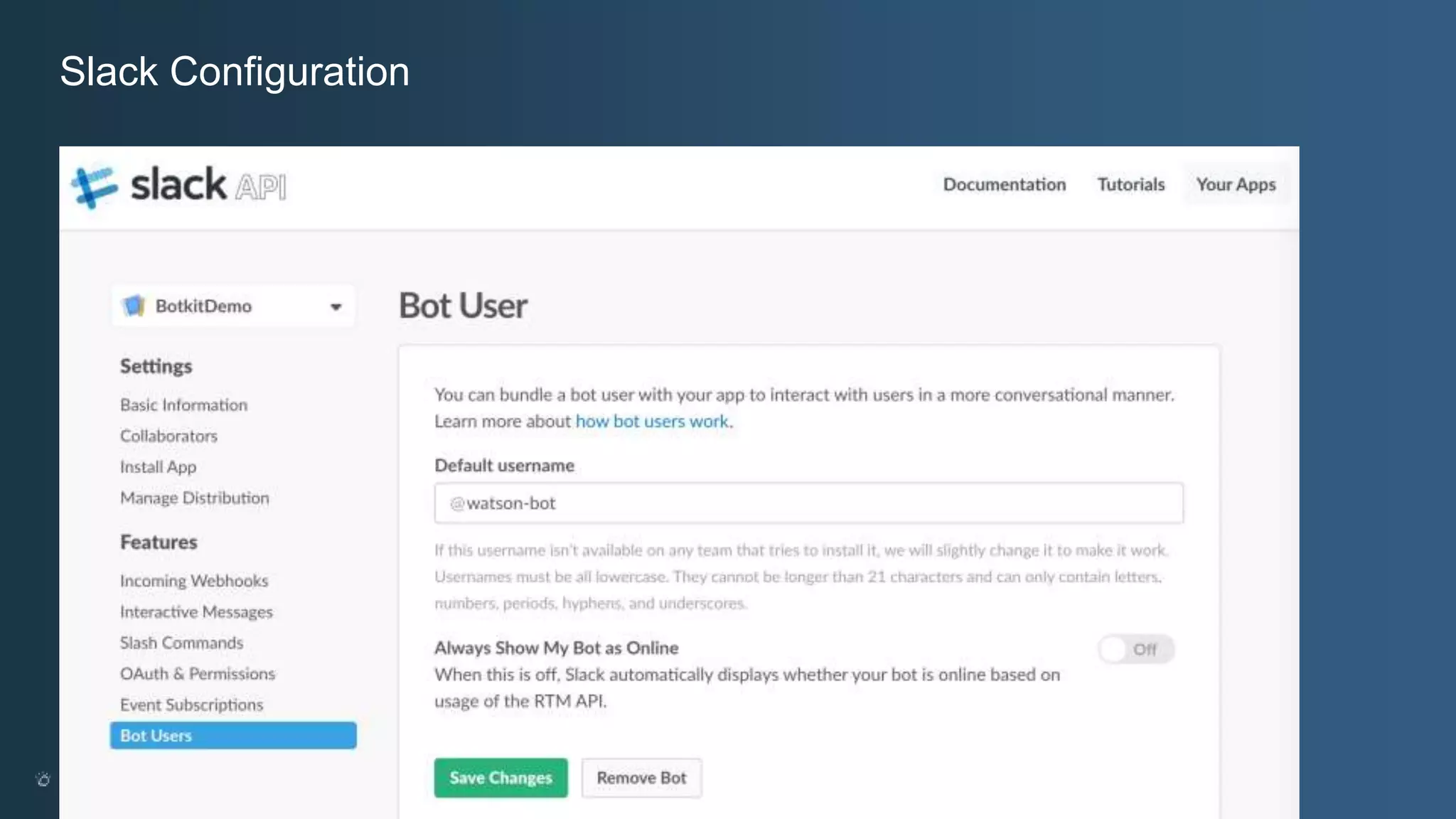Open the BotkitDemo app selector dropdown
1456x819 pixels.
pos(233,306)
